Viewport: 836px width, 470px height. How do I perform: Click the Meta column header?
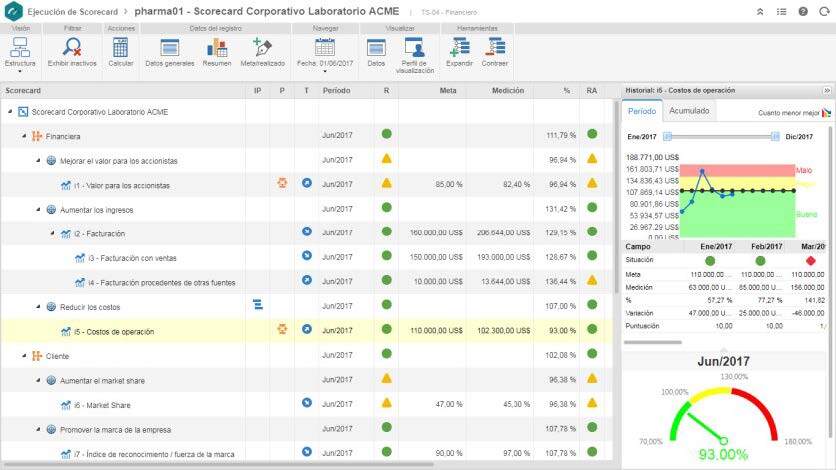coord(449,91)
